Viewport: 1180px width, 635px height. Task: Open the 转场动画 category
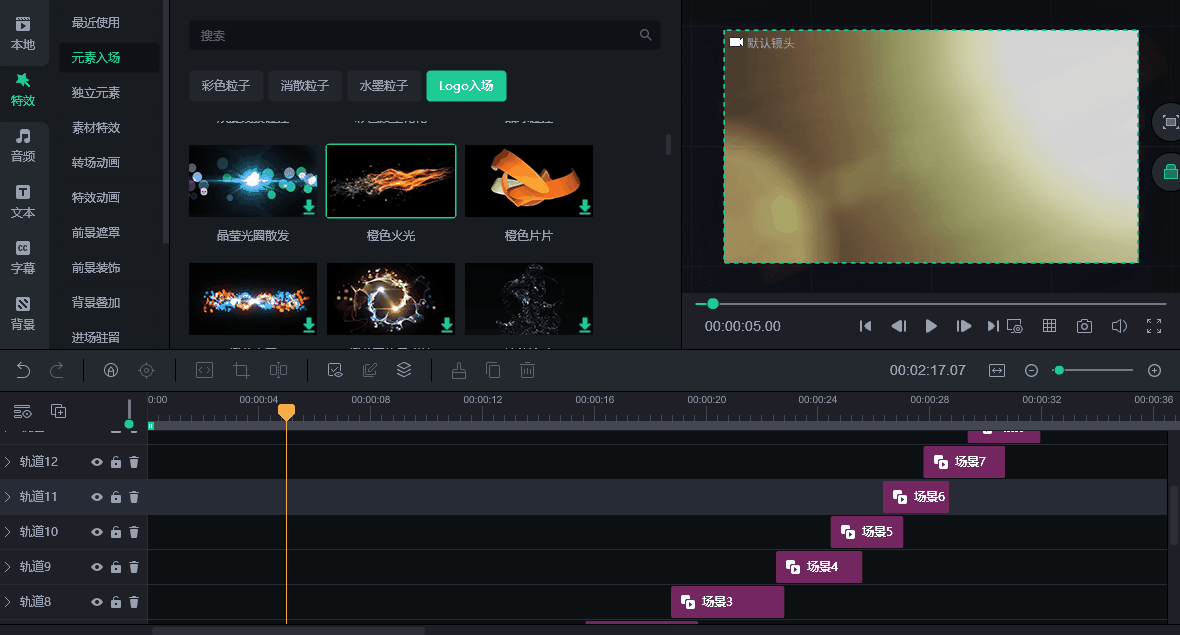tap(96, 163)
